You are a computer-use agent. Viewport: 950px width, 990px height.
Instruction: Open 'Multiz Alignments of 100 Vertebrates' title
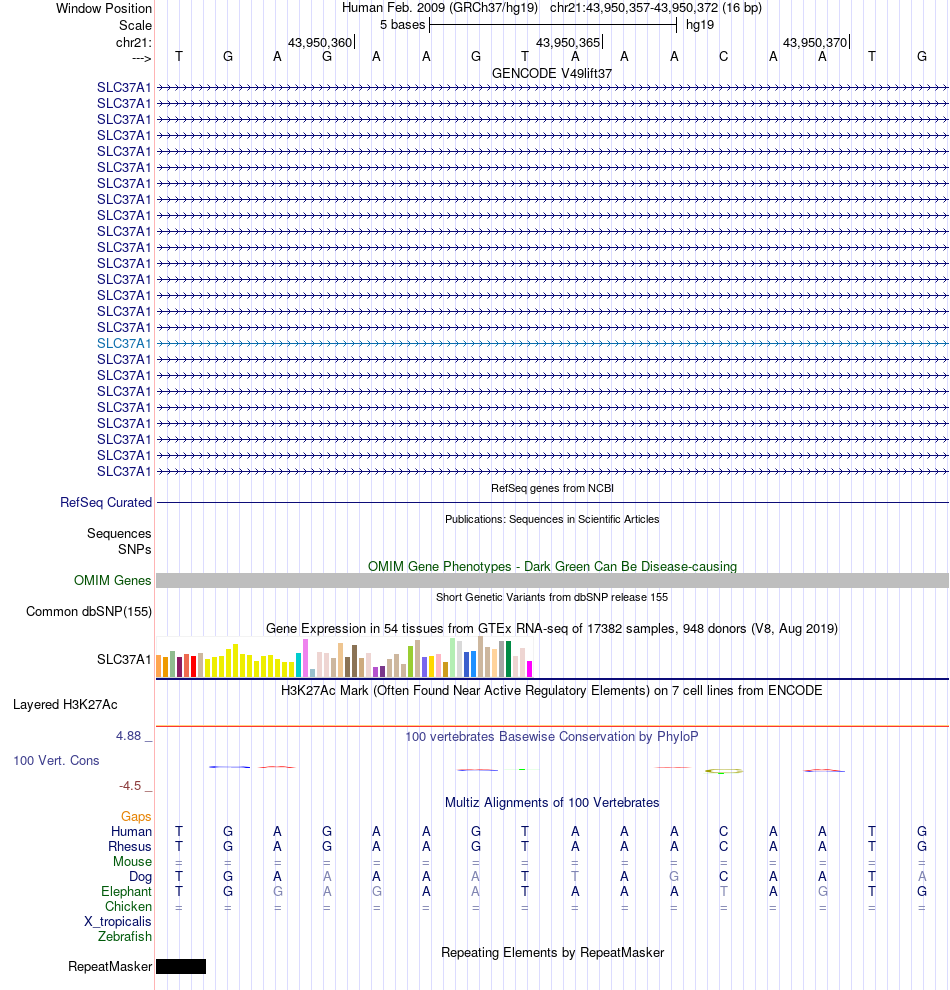pyautogui.click(x=552, y=802)
